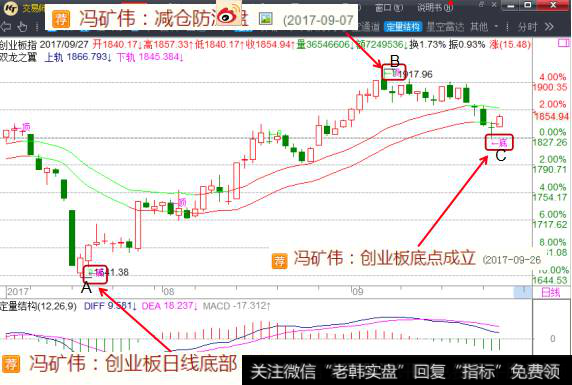Image resolution: width=572 pixels, height=385 pixels.
Task: Click the 顶 marker near chart left edge
Action: (x=26, y=127)
